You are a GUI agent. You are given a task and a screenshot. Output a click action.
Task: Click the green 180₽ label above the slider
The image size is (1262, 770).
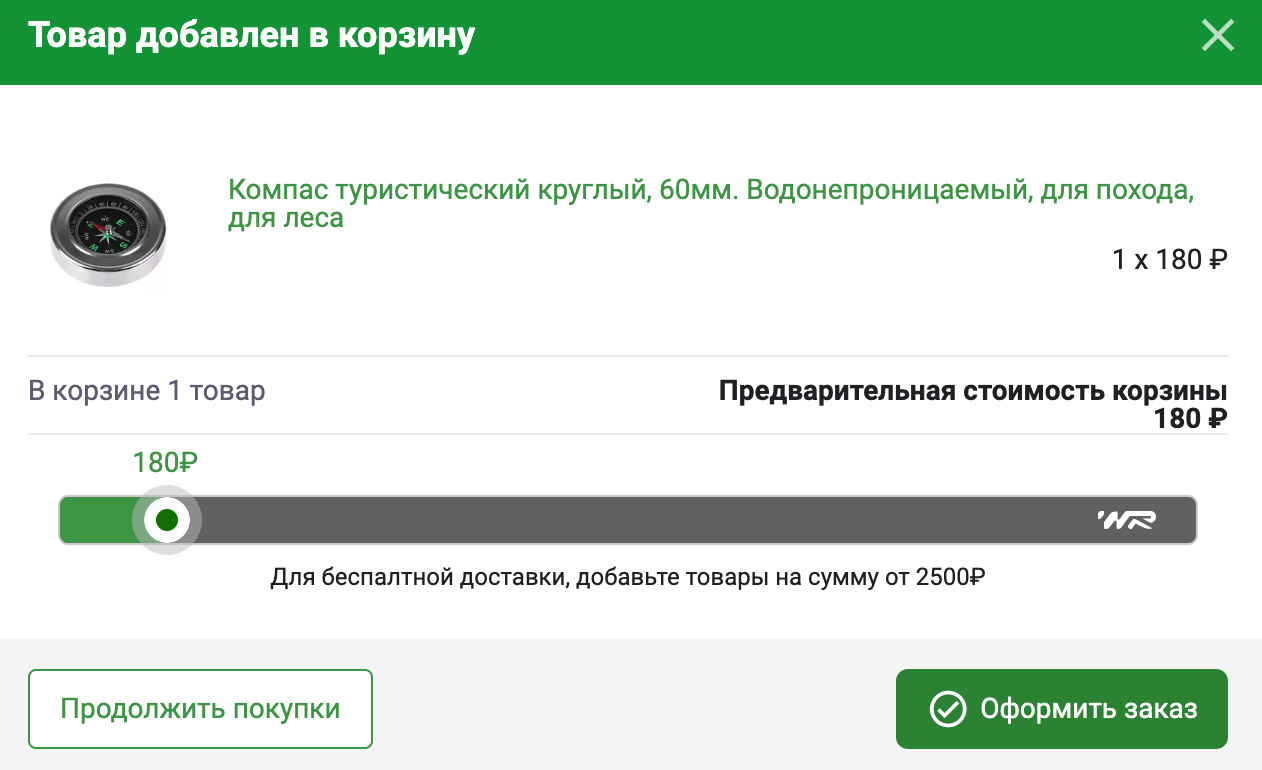[x=165, y=463]
